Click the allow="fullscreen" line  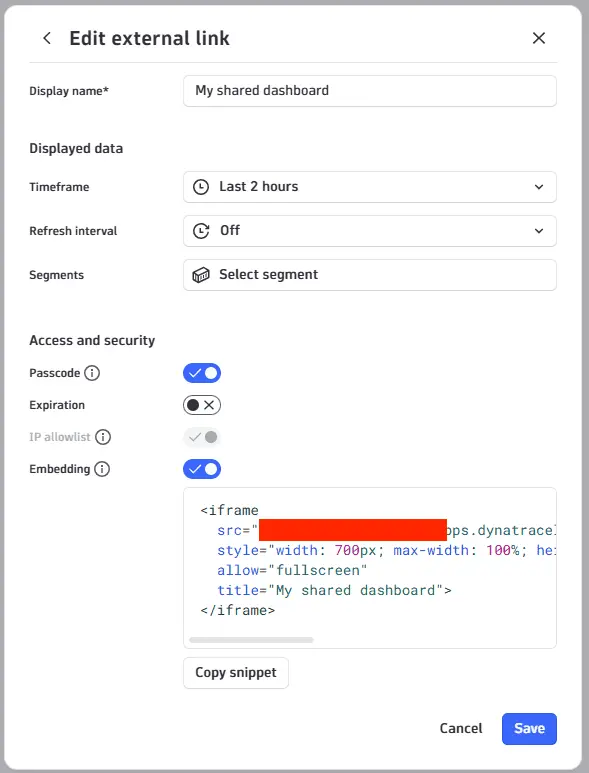pos(292,570)
